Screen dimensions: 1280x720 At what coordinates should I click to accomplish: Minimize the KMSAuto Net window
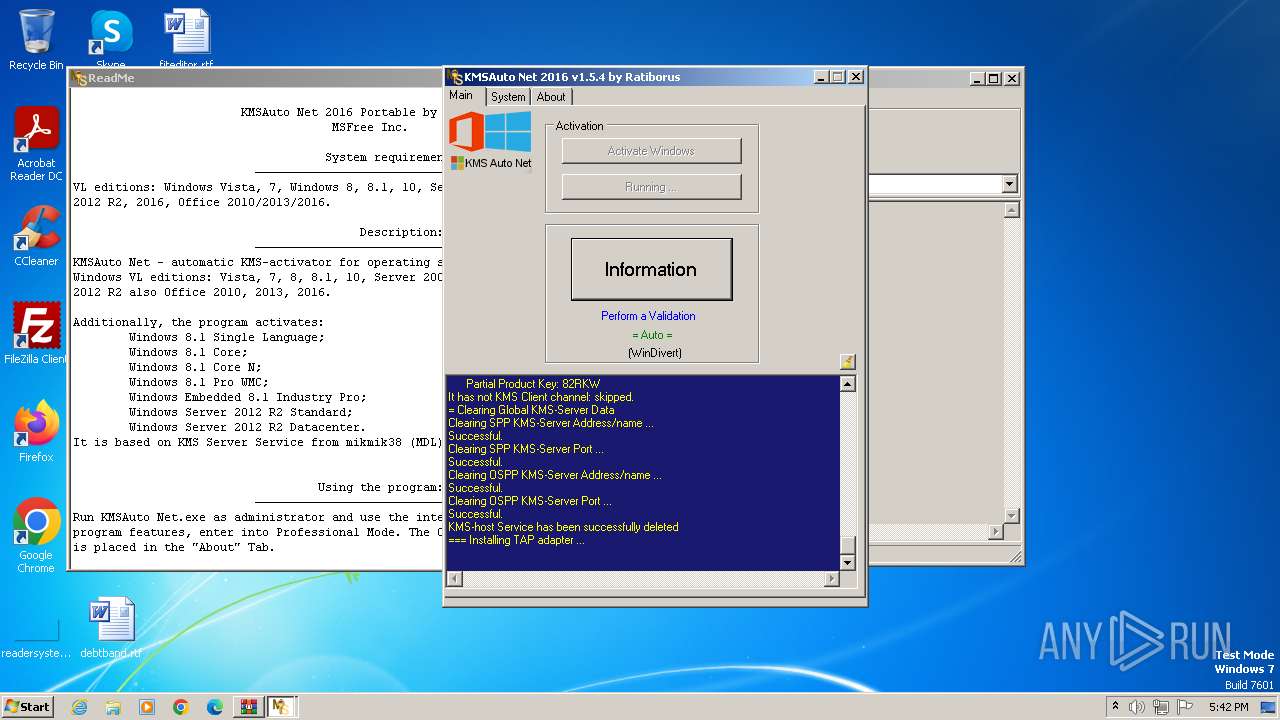(821, 77)
